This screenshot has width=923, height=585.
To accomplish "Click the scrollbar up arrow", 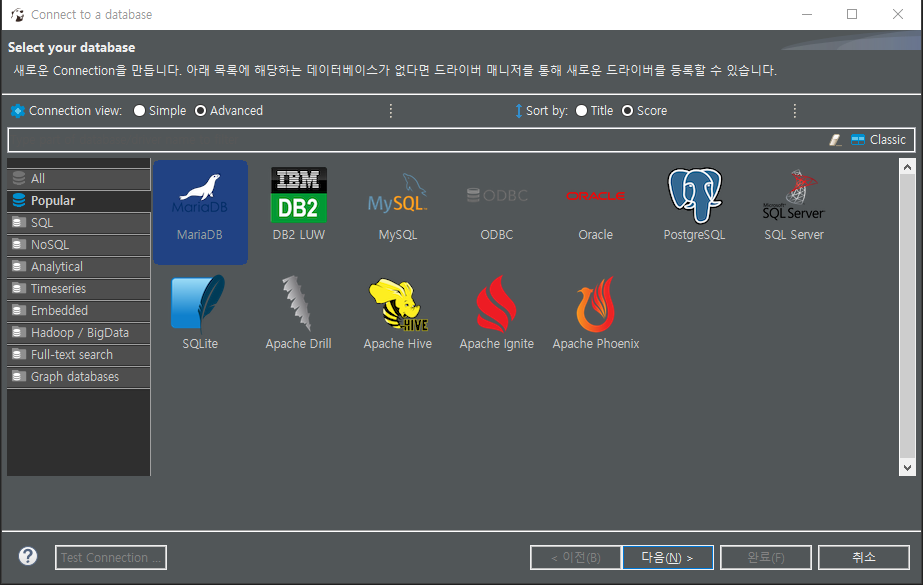I will coord(907,167).
